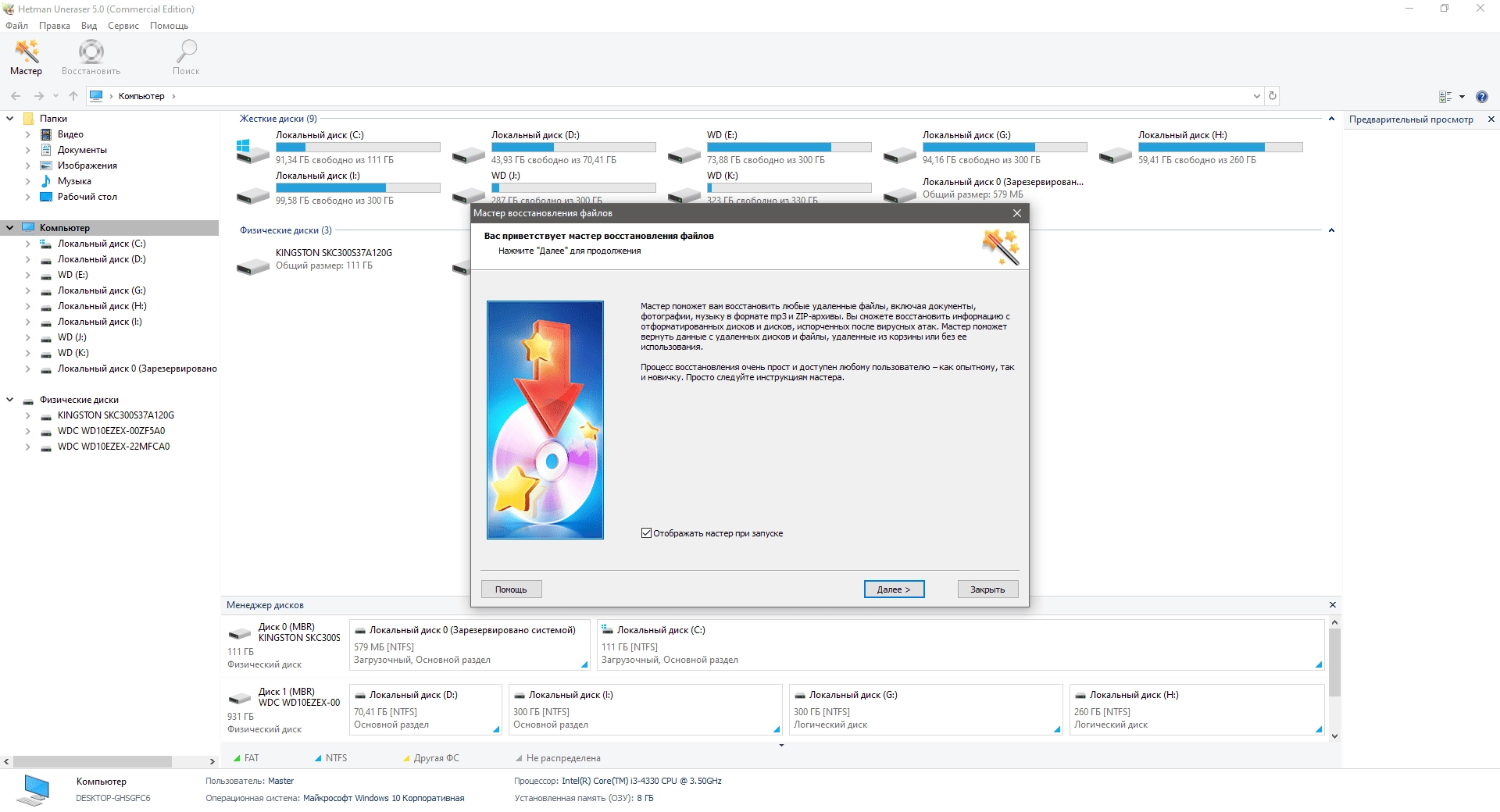1500x812 pixels.
Task: Click Помощь button in wizard dialog
Action: click(x=511, y=589)
